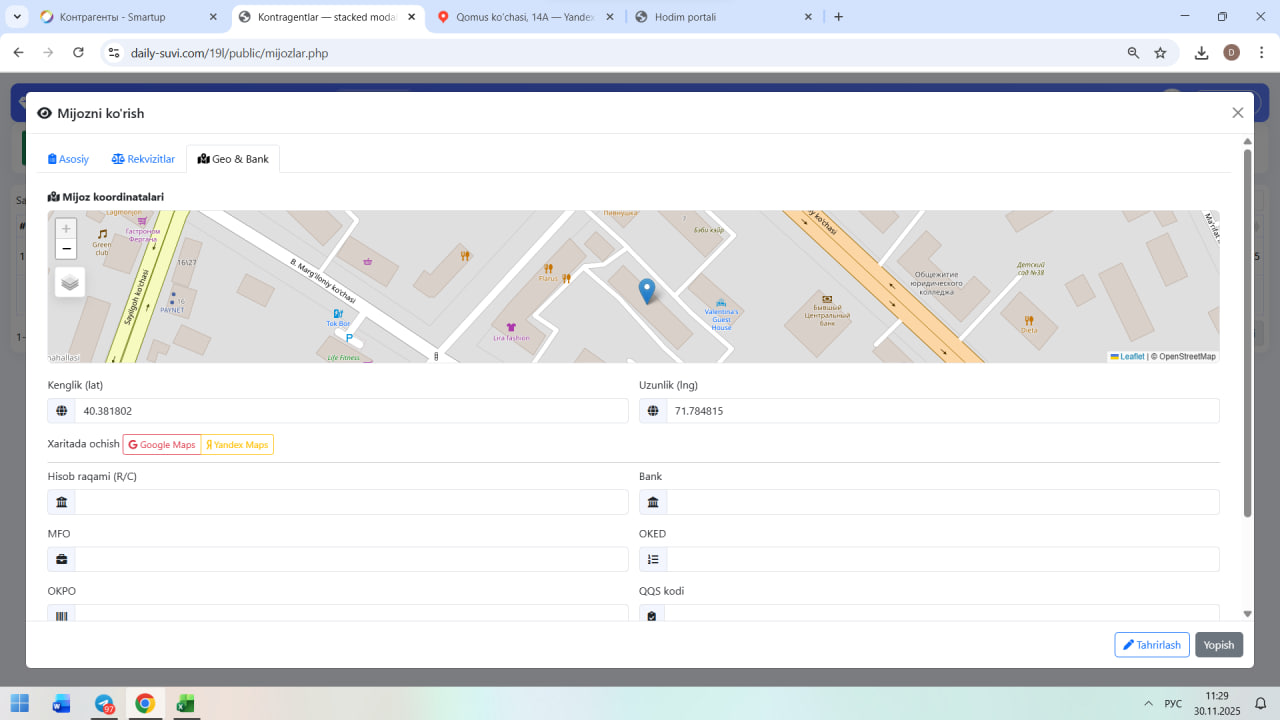
Task: Open Chrome downloads icon
Action: pos(1201,53)
